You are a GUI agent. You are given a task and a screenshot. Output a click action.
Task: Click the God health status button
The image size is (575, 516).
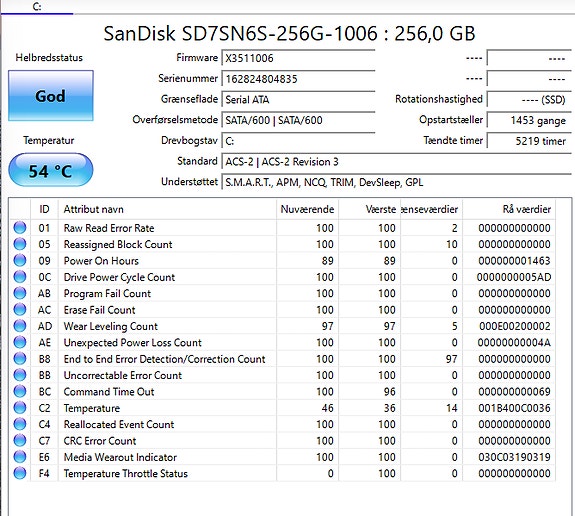point(51,96)
